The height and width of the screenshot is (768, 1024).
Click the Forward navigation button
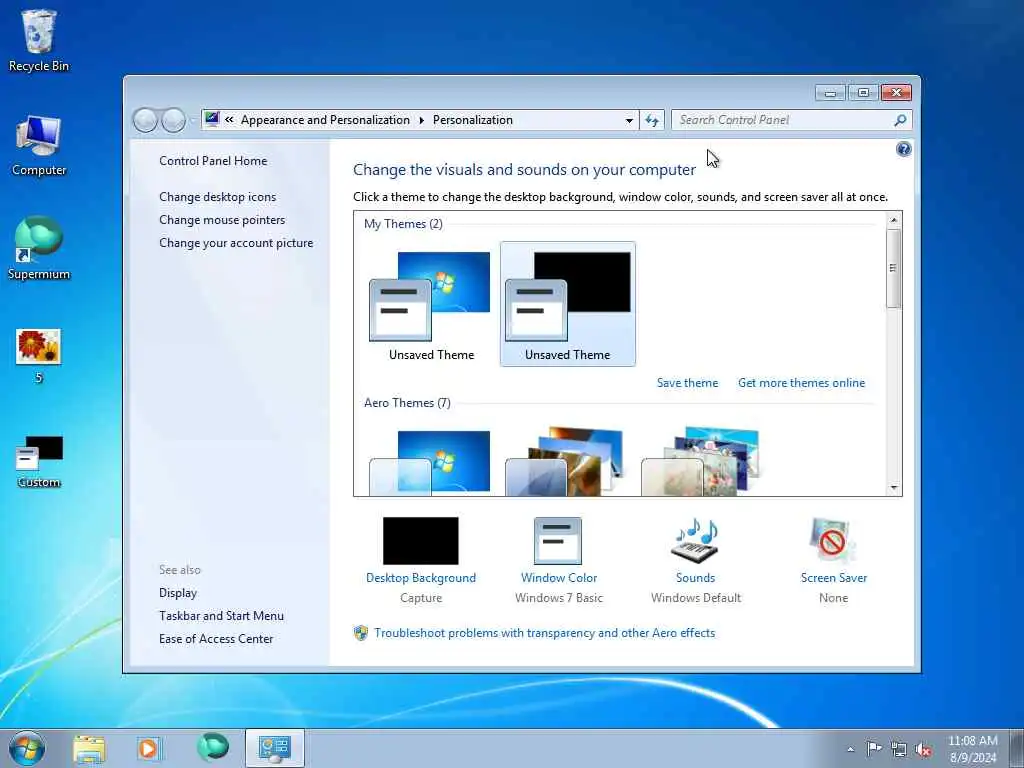click(173, 120)
